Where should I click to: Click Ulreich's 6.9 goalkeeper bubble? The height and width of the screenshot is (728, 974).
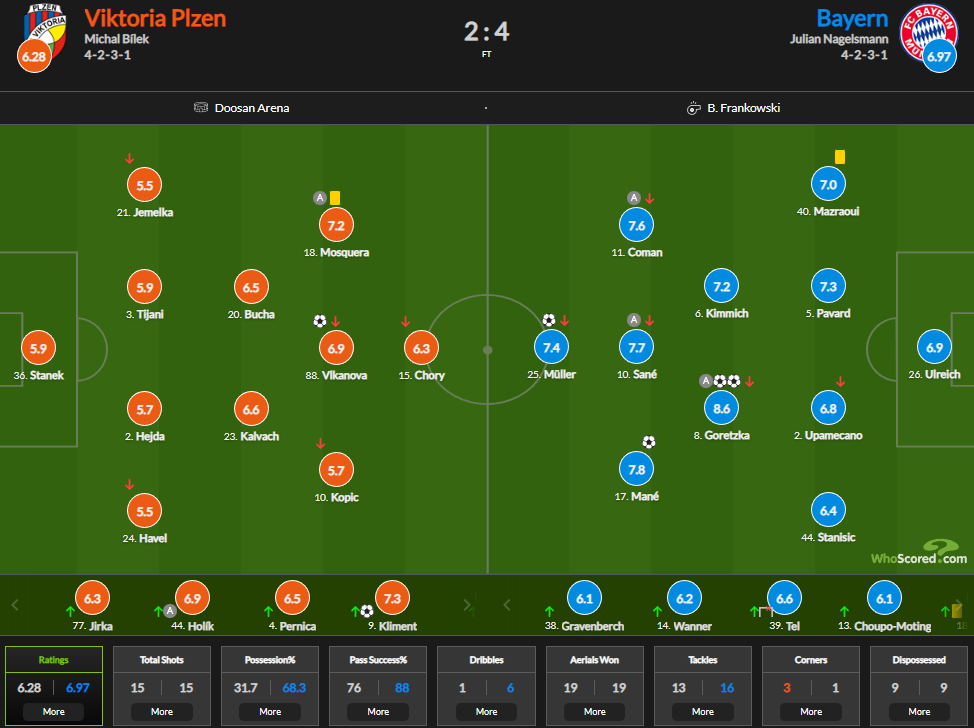(934, 347)
